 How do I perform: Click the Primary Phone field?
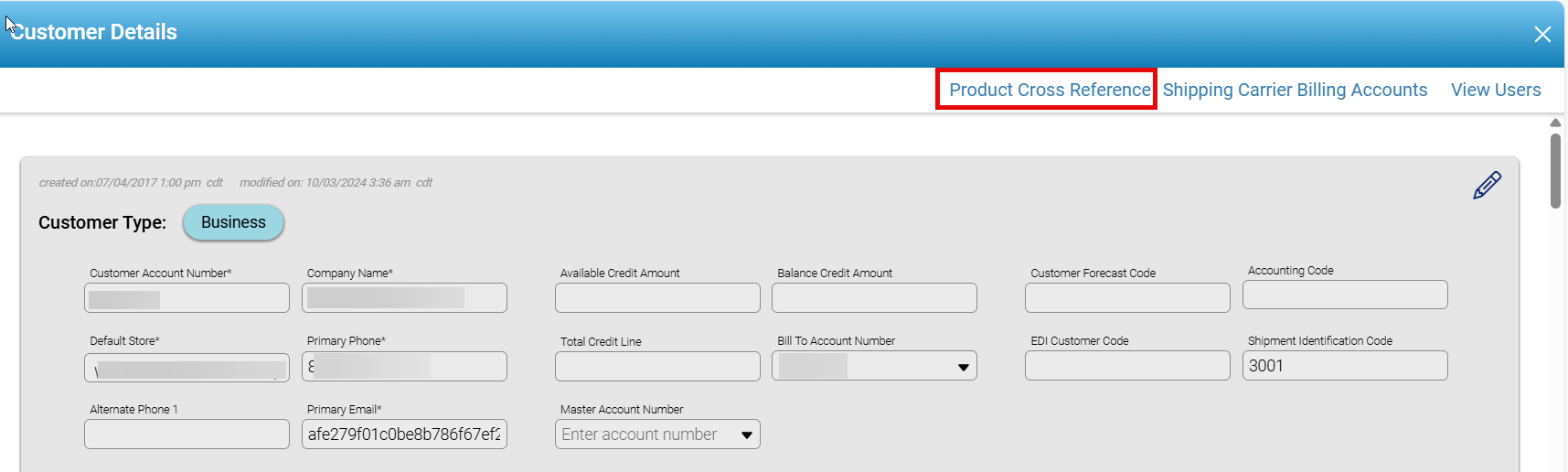[404, 367]
